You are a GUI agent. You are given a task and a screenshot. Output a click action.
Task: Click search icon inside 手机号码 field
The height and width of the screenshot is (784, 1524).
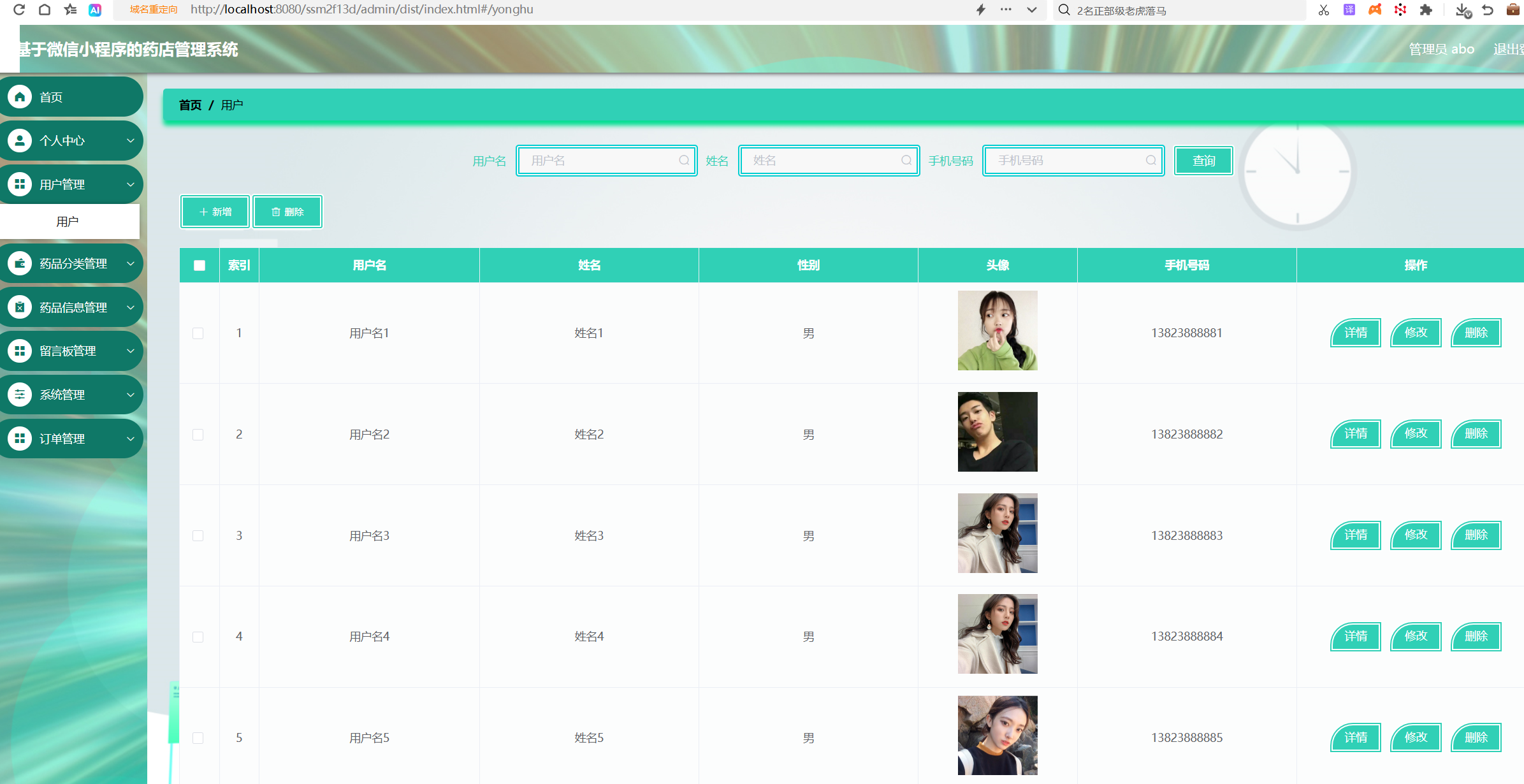tap(1151, 161)
